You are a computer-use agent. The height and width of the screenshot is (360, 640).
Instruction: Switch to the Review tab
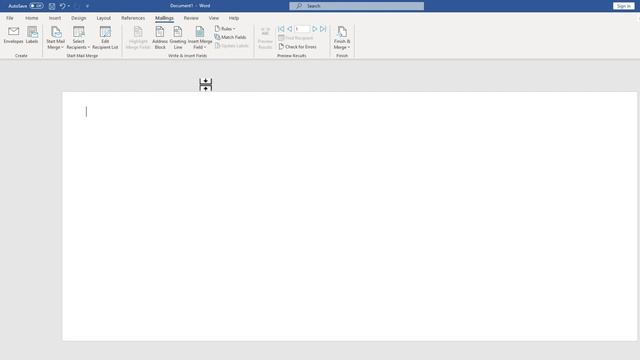(x=191, y=18)
